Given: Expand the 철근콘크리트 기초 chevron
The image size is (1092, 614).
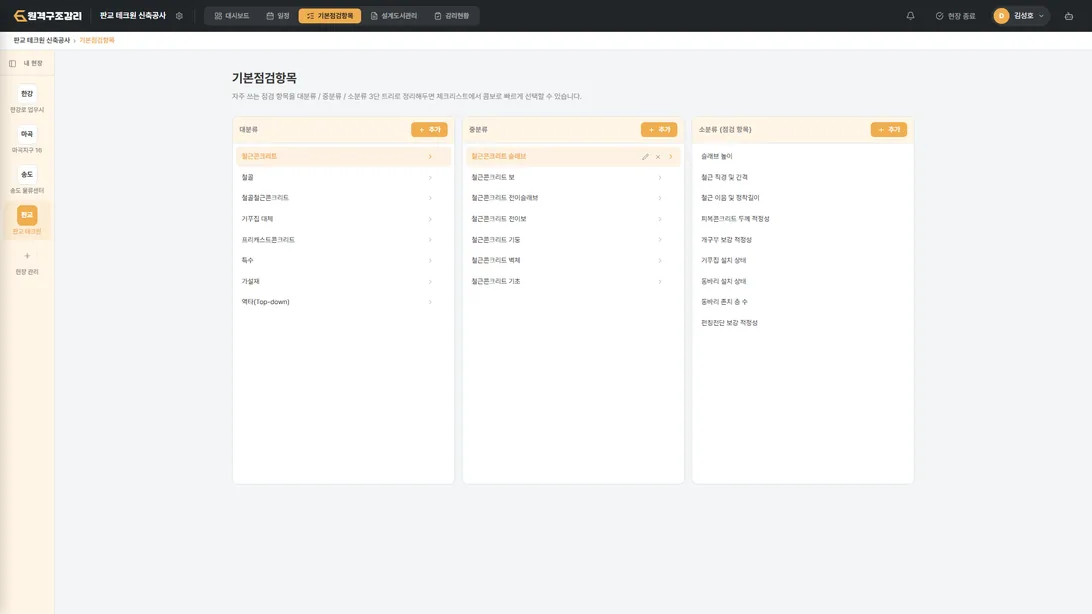Looking at the screenshot, I should (660, 281).
